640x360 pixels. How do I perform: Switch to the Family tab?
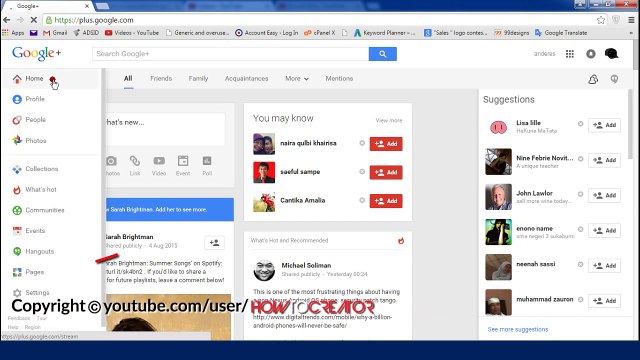click(x=198, y=78)
